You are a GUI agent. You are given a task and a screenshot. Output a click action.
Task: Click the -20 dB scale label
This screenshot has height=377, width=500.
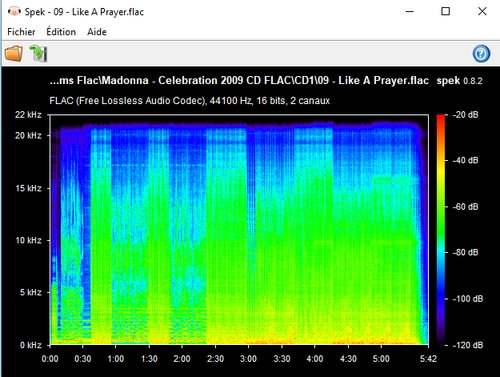click(x=466, y=115)
